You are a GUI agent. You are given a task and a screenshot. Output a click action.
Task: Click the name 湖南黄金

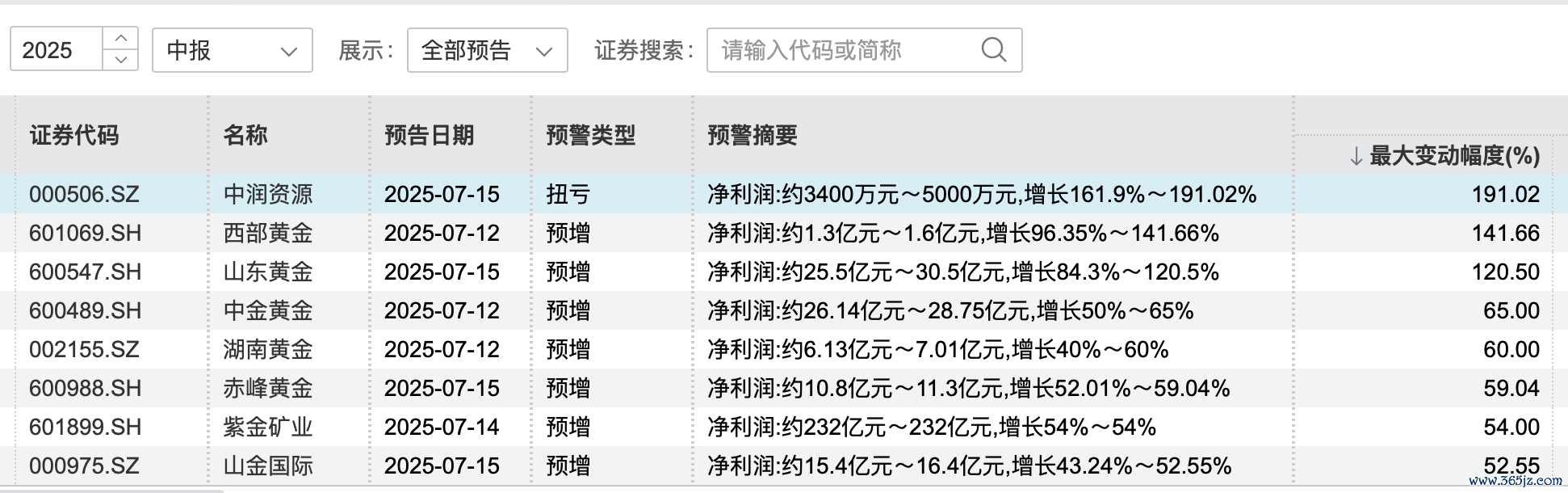point(268,349)
